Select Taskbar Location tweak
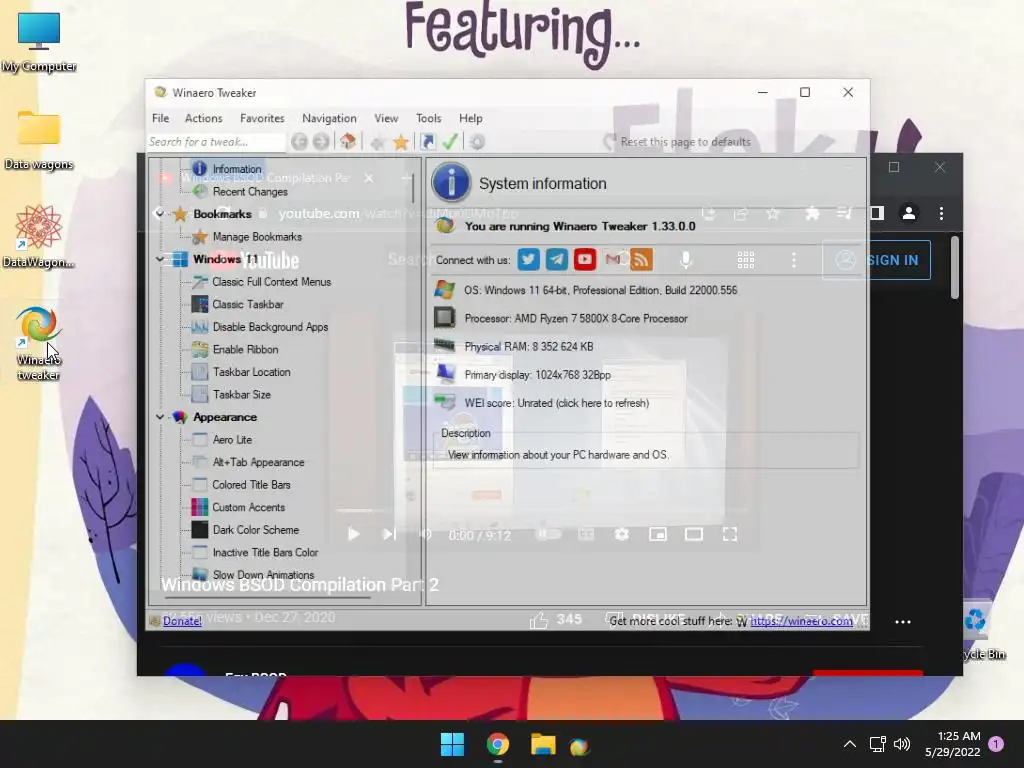This screenshot has height=768, width=1024. point(251,372)
